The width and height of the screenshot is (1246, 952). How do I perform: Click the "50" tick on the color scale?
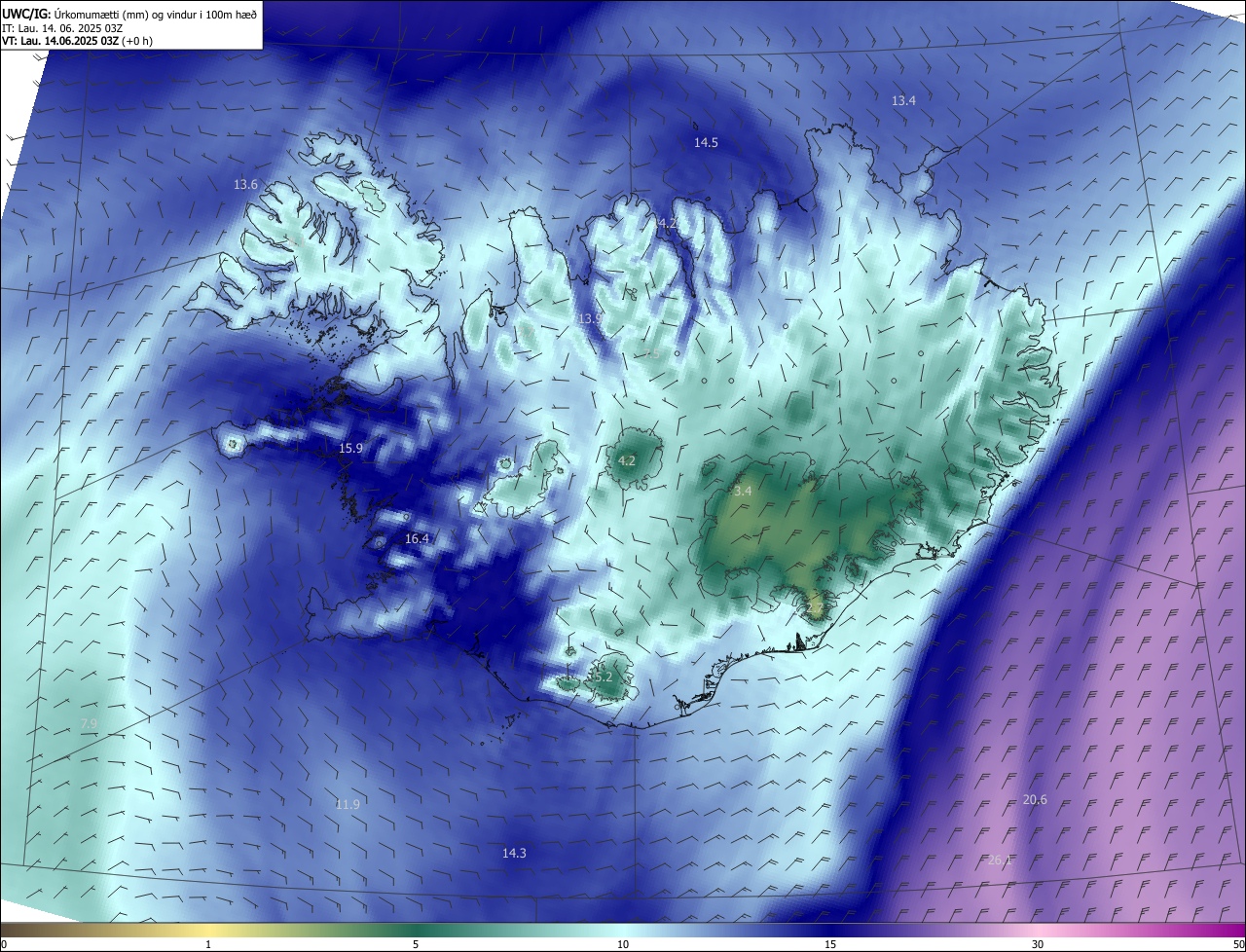click(1238, 944)
